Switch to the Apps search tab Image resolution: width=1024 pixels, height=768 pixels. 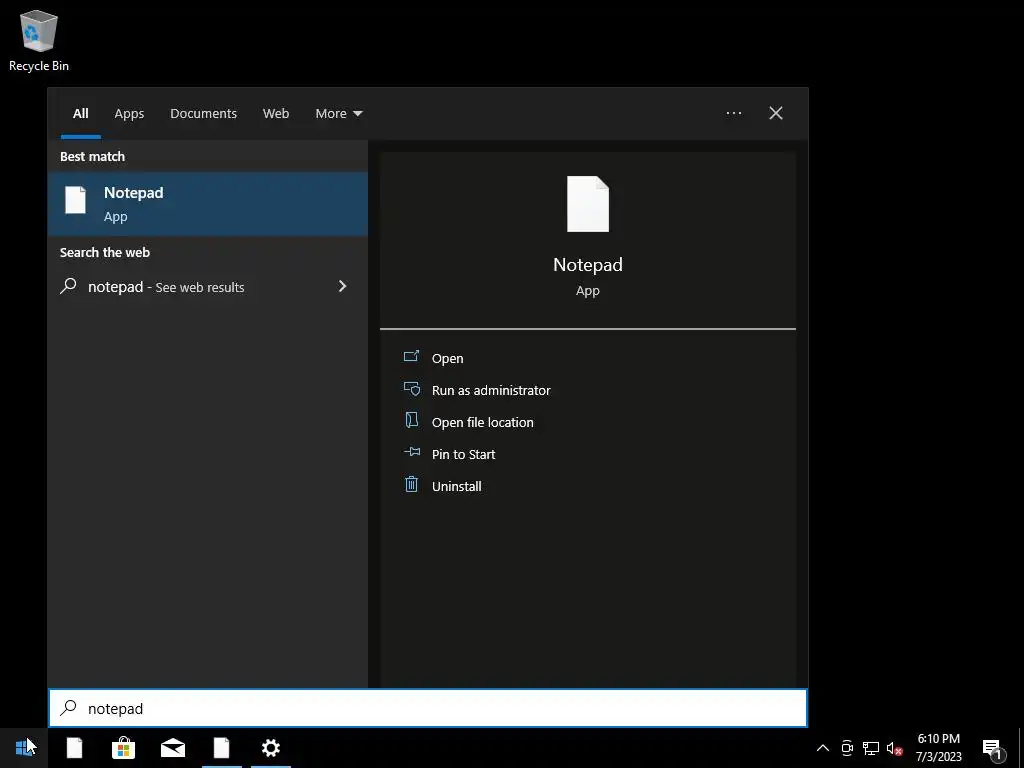(x=129, y=114)
